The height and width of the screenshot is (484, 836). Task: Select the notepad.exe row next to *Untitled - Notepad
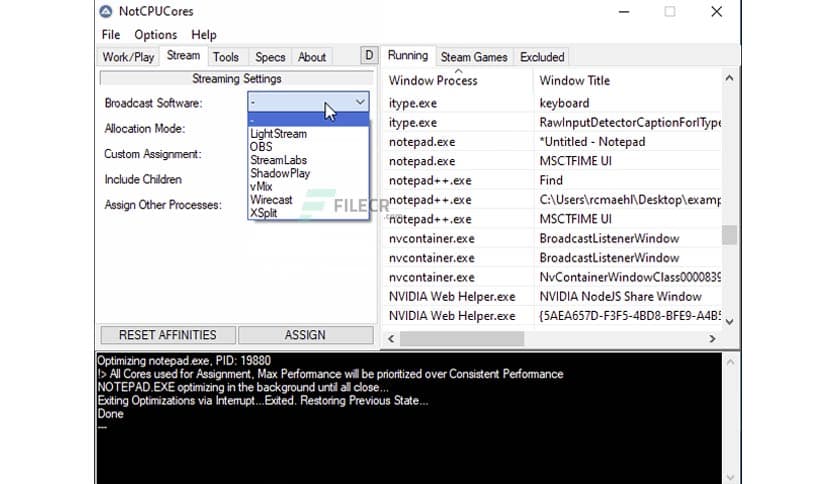[422, 142]
